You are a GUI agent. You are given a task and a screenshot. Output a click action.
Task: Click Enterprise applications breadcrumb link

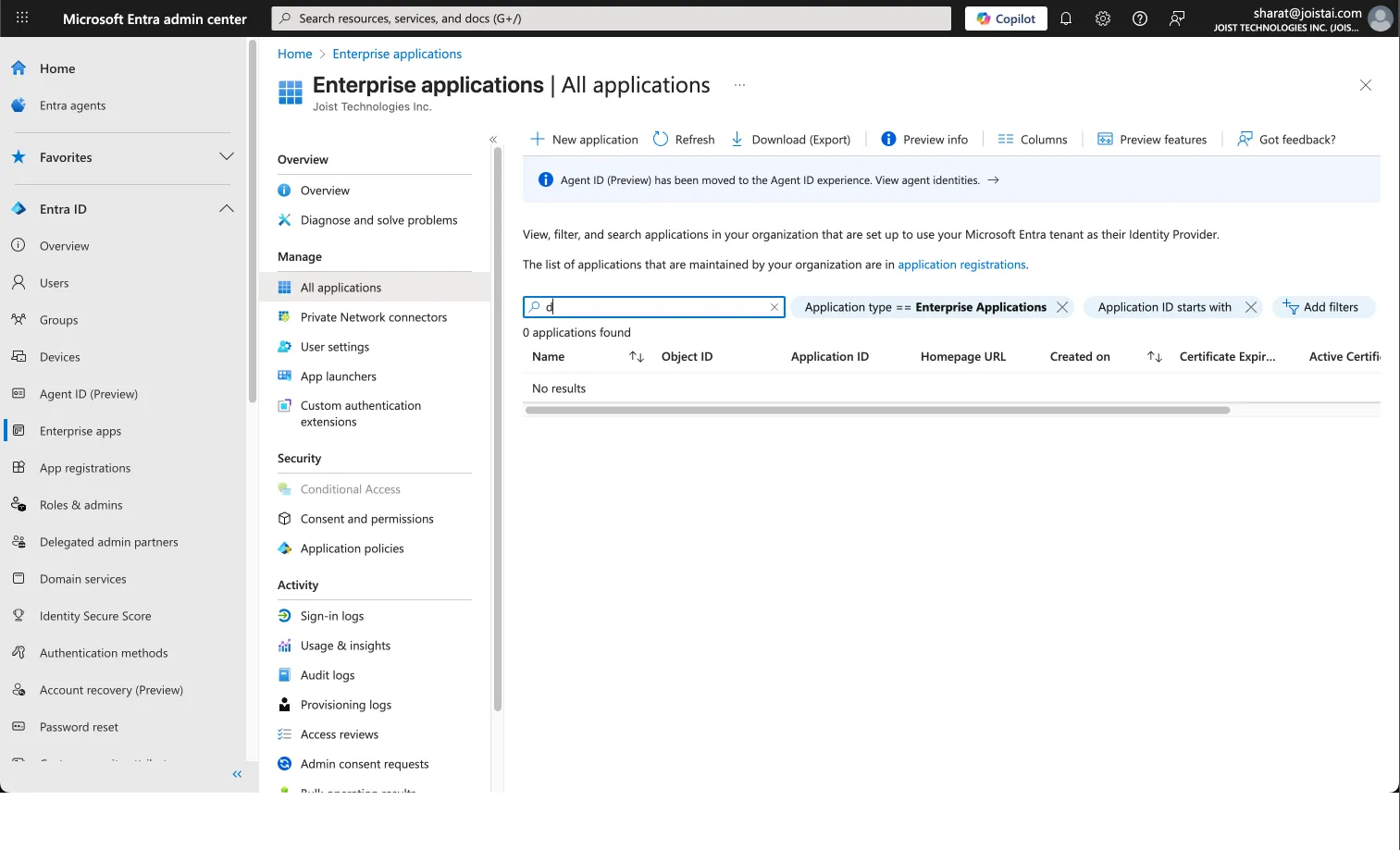(x=397, y=54)
